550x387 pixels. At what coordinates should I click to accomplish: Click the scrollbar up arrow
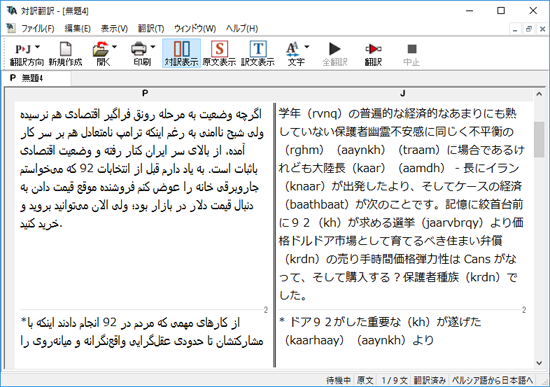(x=539, y=94)
